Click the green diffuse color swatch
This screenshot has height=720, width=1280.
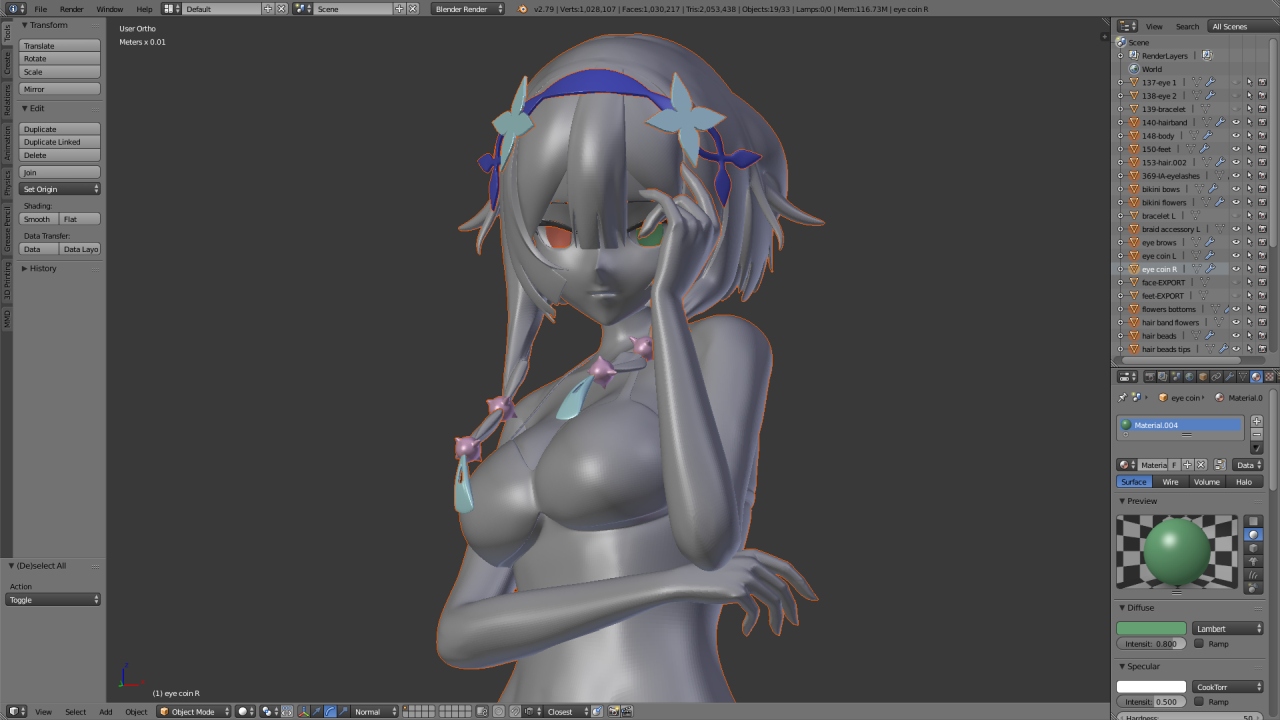1151,628
